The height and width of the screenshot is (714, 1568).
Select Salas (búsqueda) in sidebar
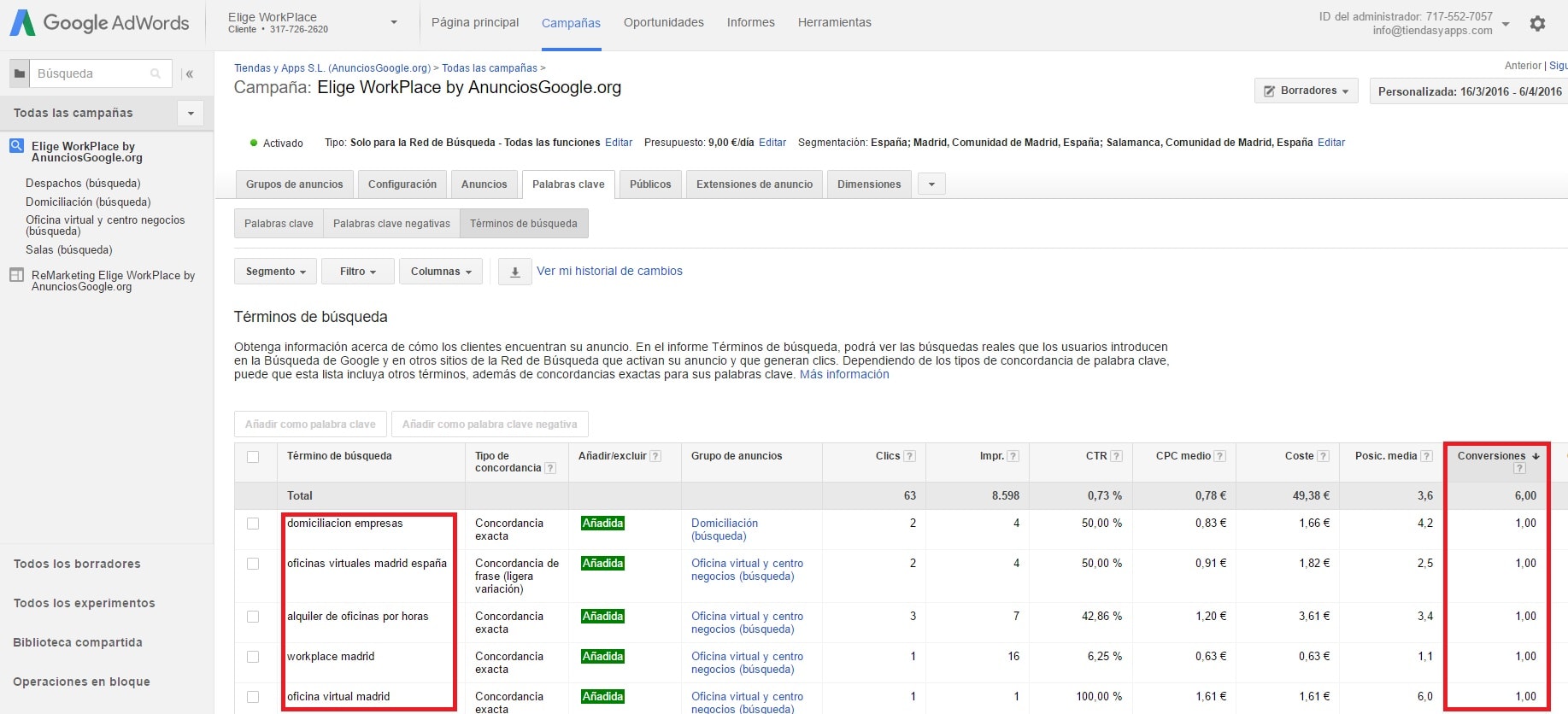coord(69,249)
